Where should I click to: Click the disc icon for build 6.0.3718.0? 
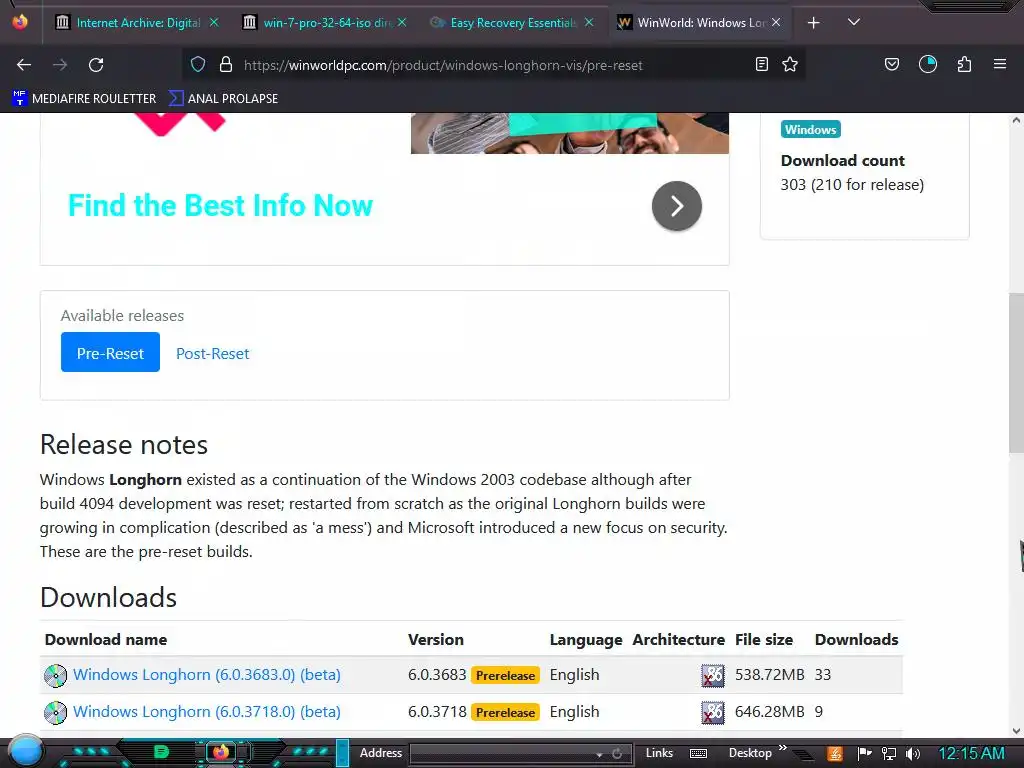point(56,712)
